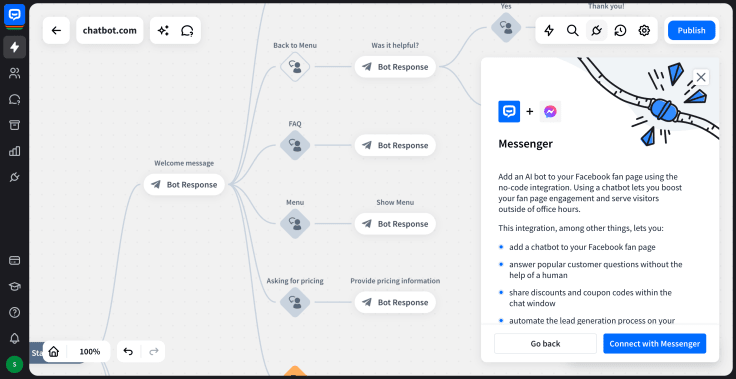Viewport: 736px width, 379px height.
Task: Click 'This integration, among other things' text
Action: [x=581, y=228]
